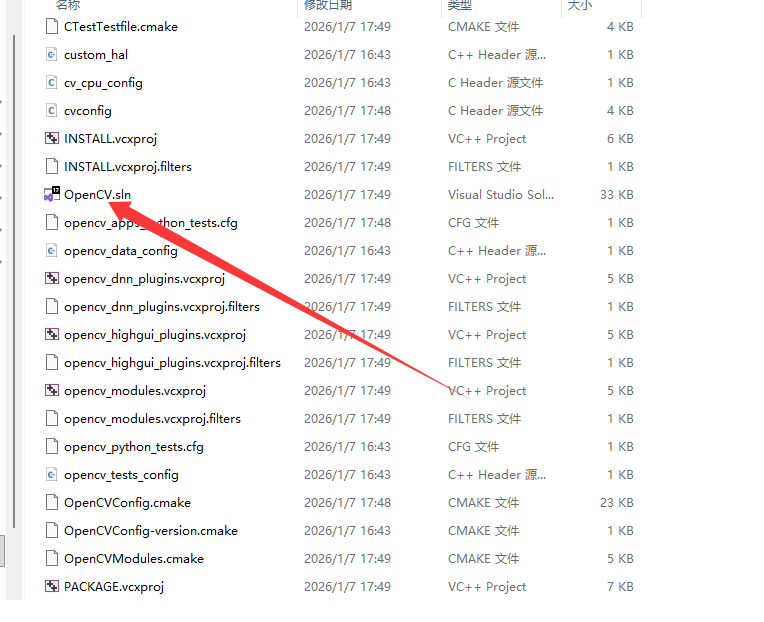Viewport: 764px width, 622px height.
Task: Click the 33 KB size cell
Action: [617, 195]
